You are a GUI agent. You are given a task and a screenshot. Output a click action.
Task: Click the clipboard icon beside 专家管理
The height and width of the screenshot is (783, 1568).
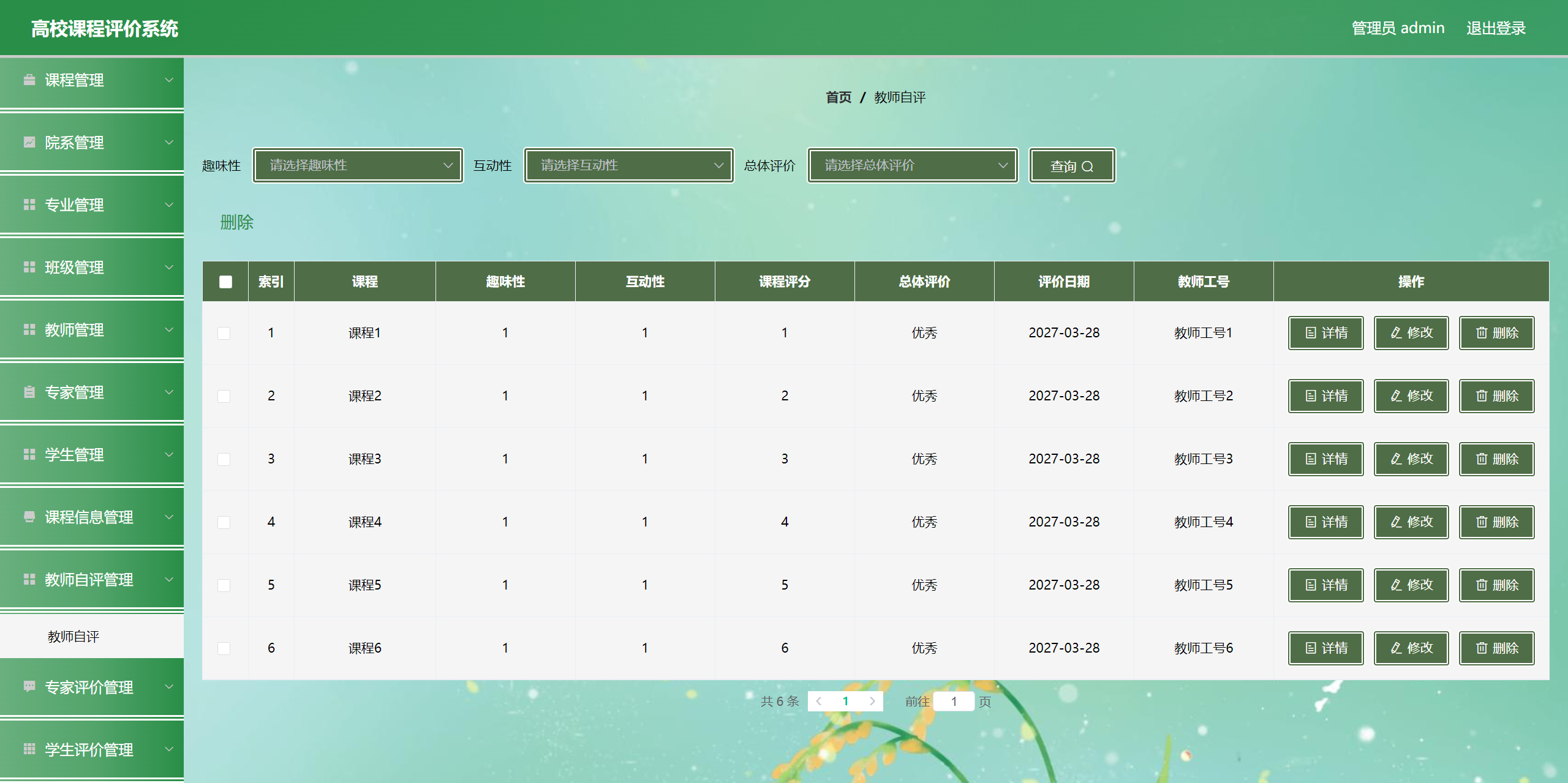[29, 392]
